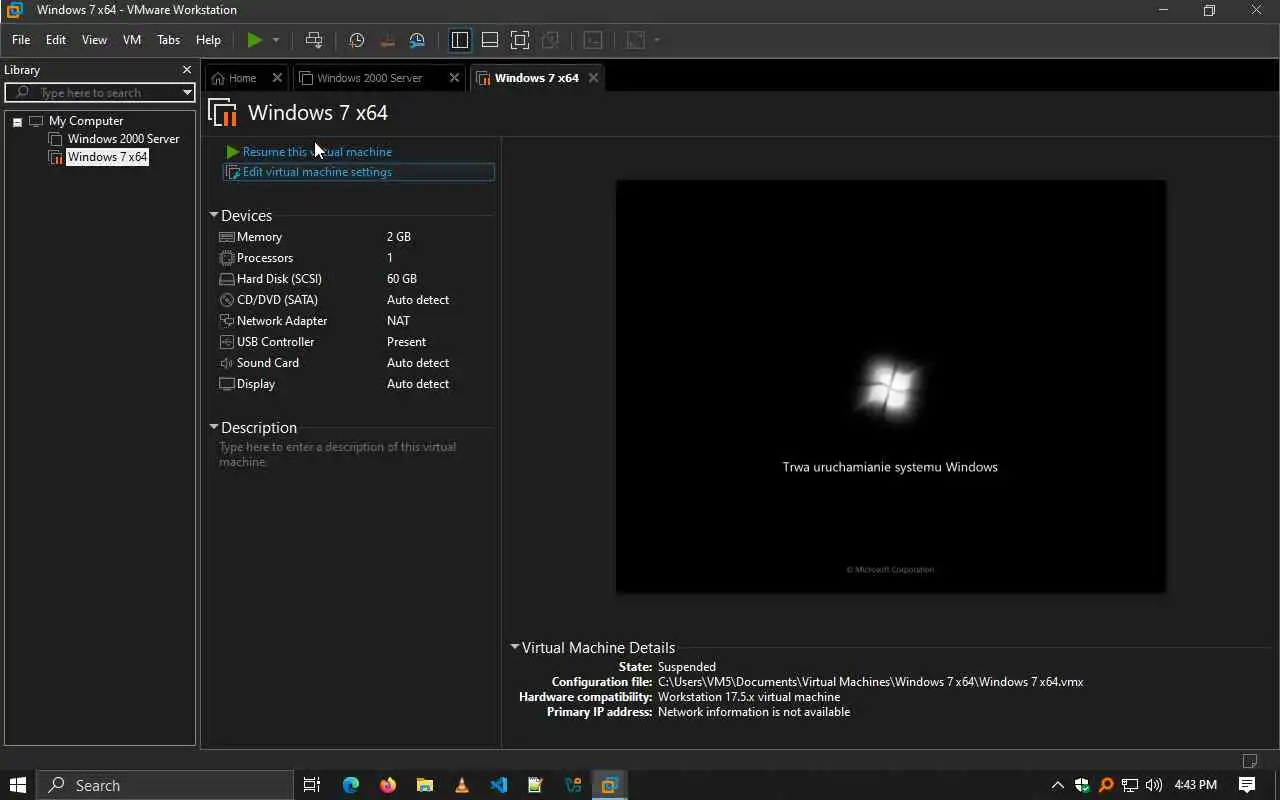Viewport: 1280px width, 800px height.
Task: Select the USB Controller device
Action: 355,342
